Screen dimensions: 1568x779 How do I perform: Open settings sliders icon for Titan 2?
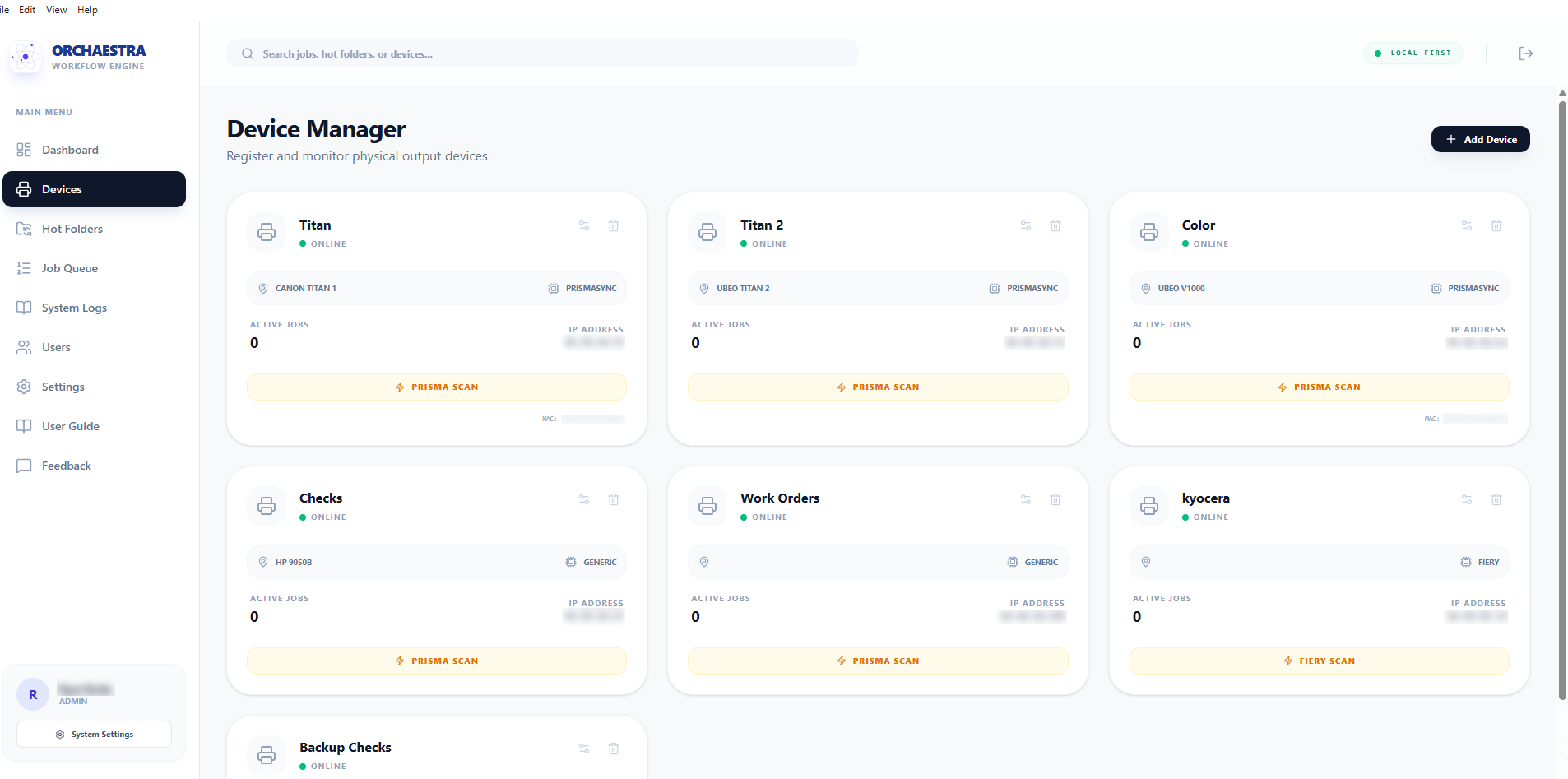point(1026,225)
